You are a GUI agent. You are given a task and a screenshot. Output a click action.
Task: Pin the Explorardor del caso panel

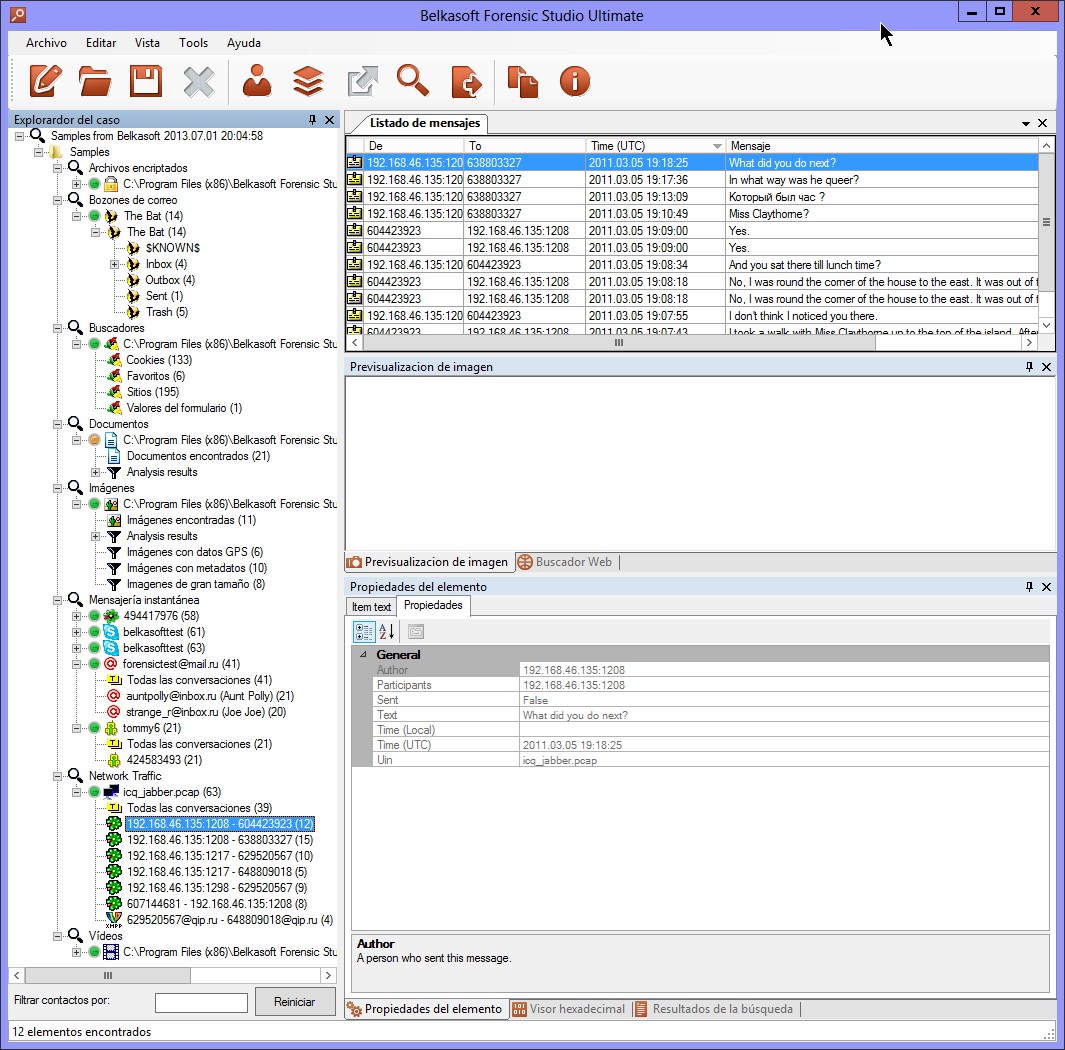(x=314, y=120)
